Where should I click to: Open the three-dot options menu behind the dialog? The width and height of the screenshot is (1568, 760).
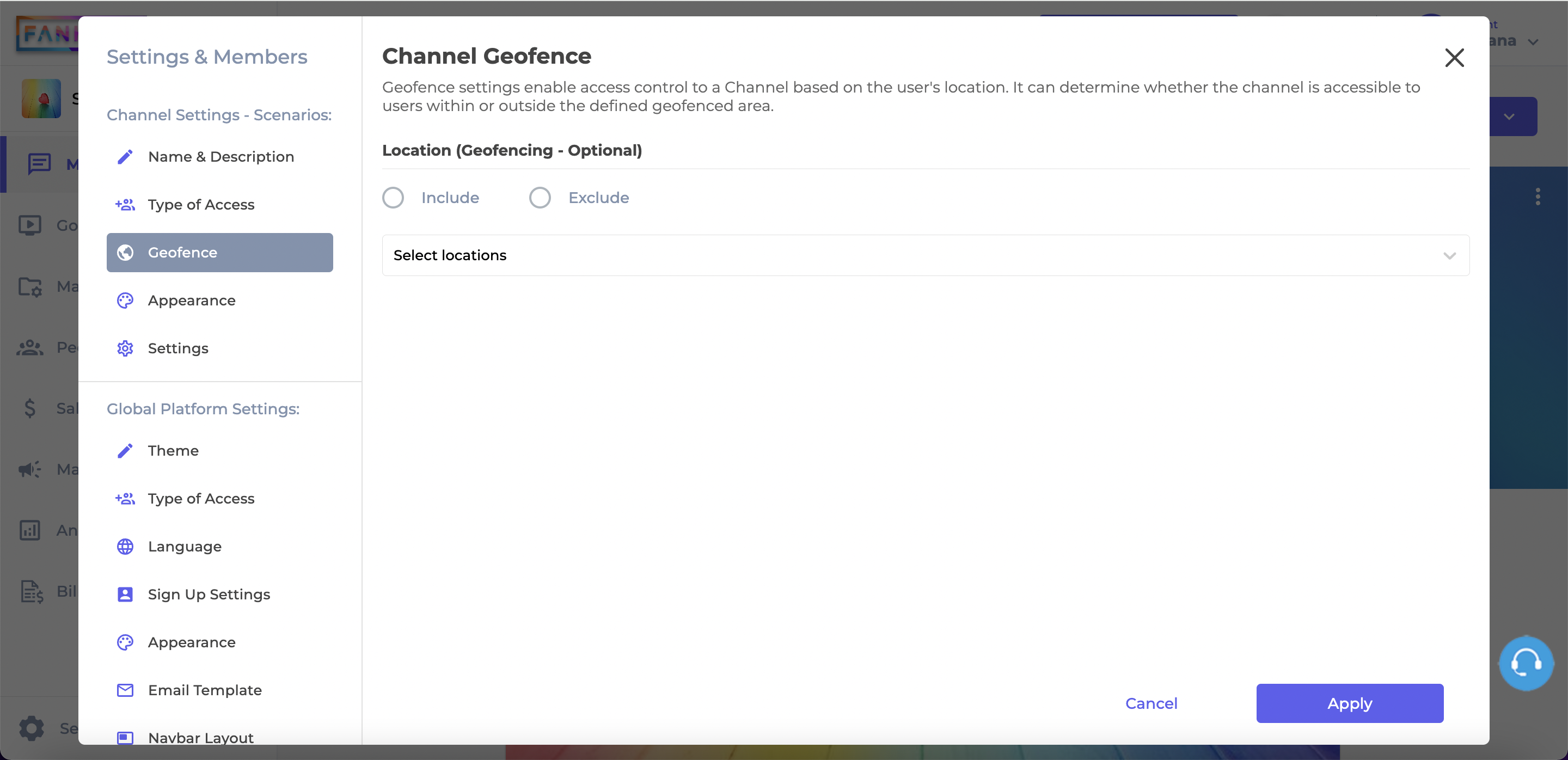1538,197
